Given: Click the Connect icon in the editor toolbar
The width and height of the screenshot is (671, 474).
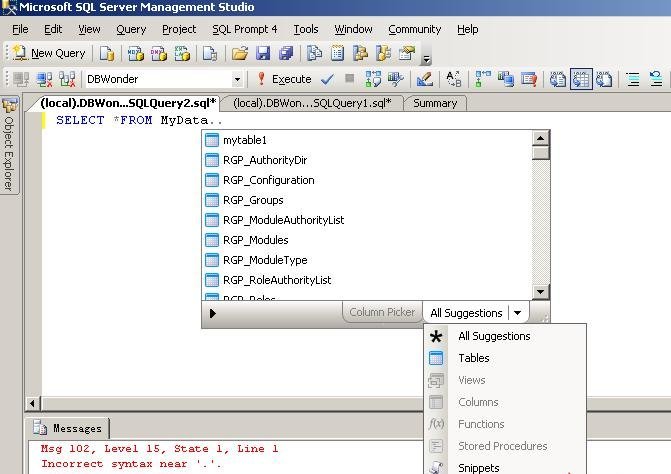Looking at the screenshot, I should [21, 79].
